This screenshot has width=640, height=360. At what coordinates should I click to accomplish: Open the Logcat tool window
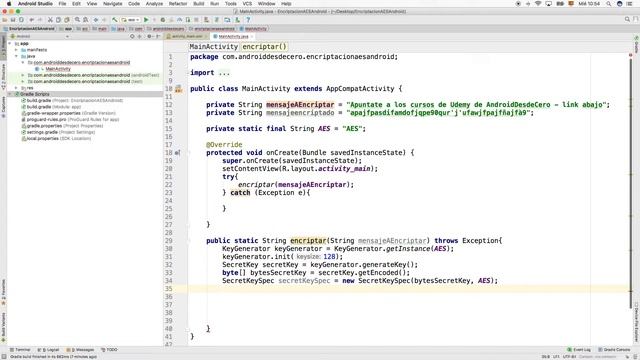(x=48, y=350)
